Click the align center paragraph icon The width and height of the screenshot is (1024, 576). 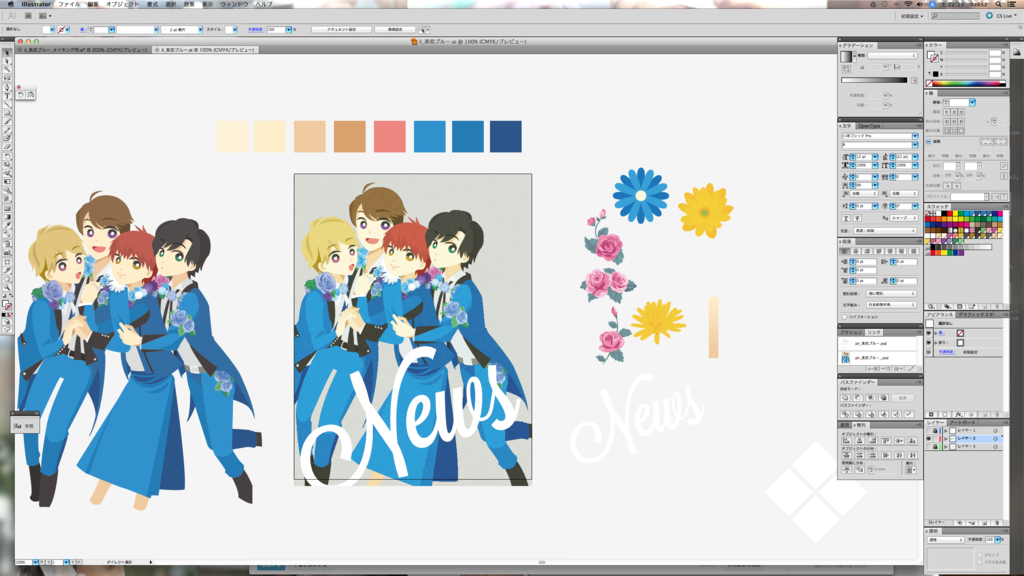(856, 251)
